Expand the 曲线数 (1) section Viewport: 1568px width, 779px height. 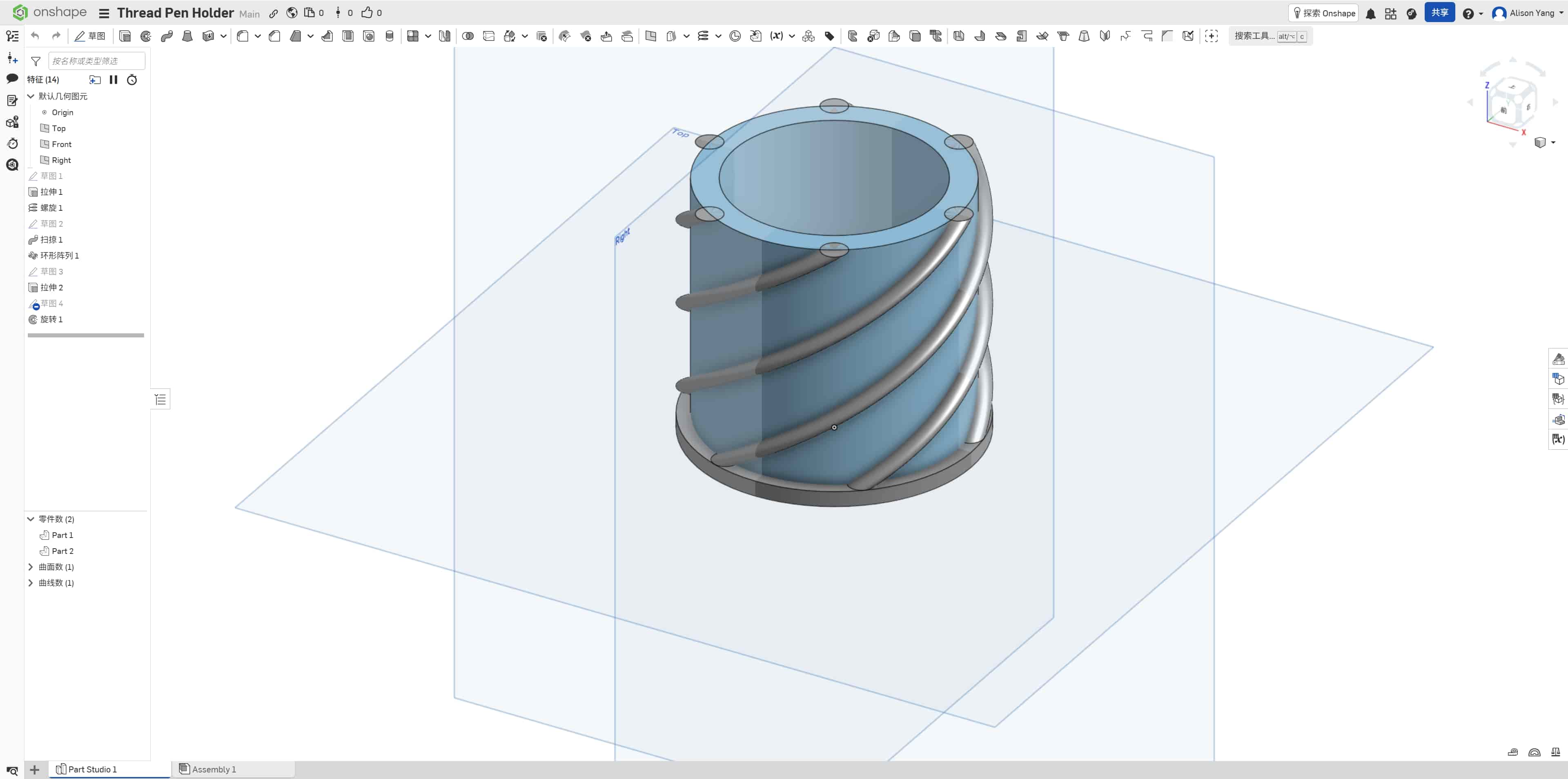(31, 583)
